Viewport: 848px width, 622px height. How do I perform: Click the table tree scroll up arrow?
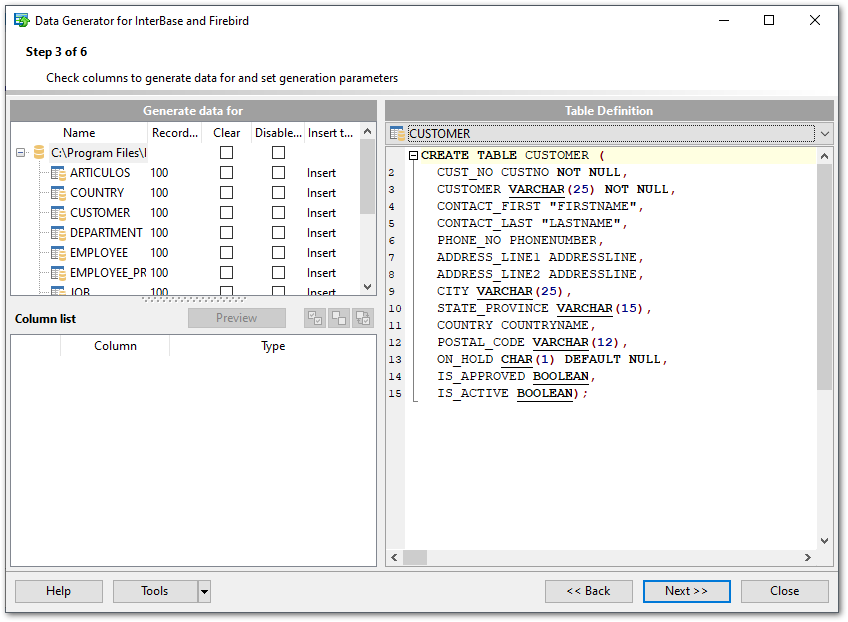(368, 131)
